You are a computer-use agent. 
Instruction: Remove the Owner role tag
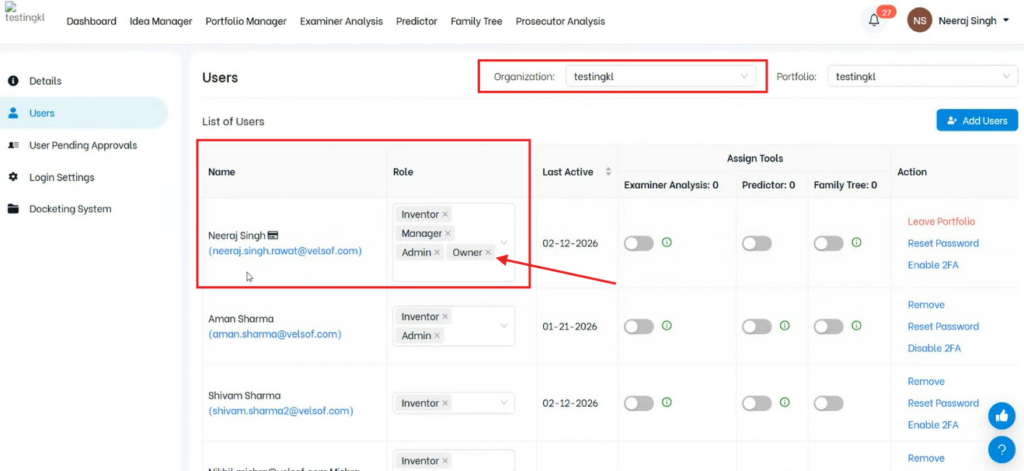tap(488, 253)
